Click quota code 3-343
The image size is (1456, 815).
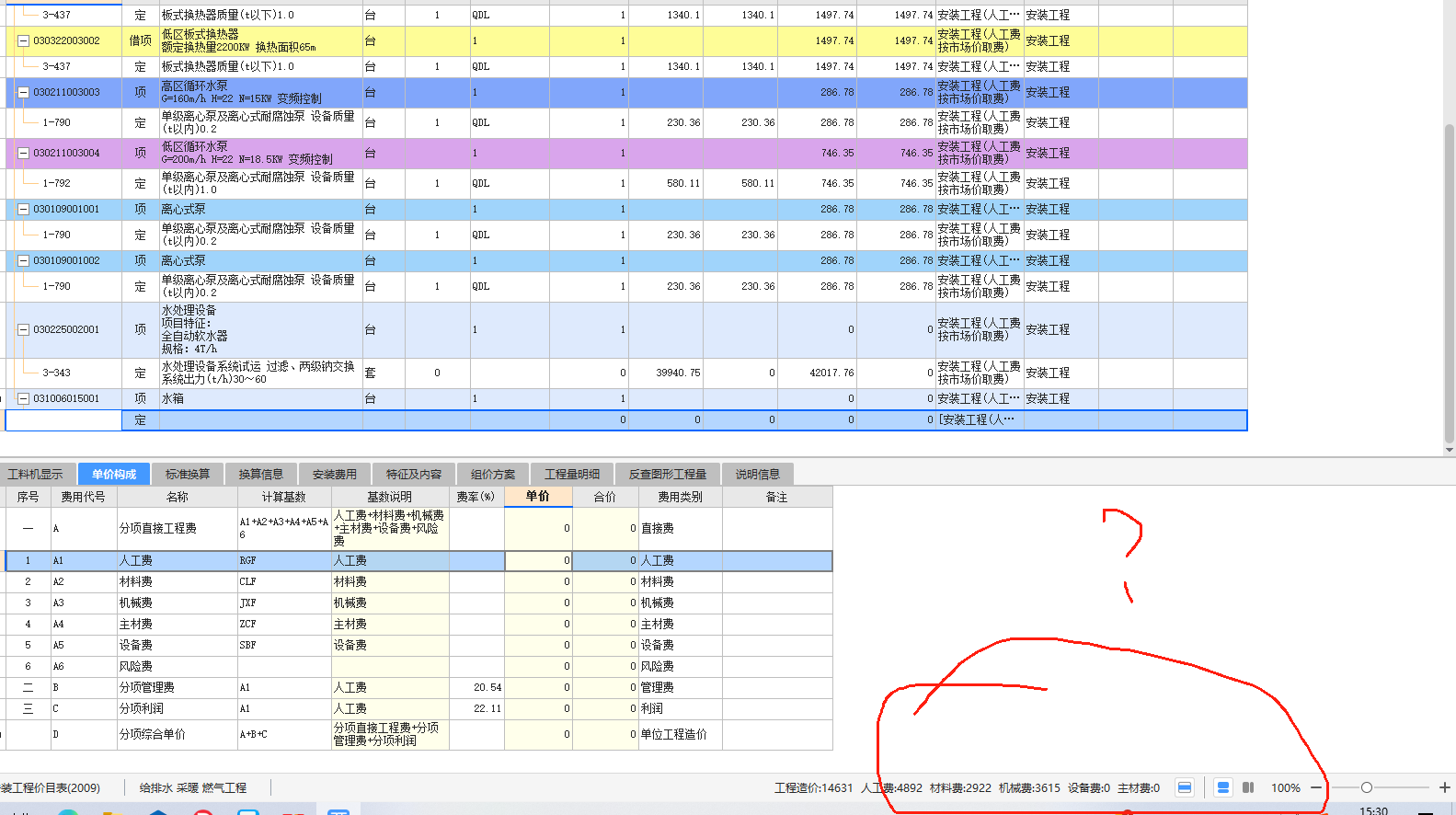pyautogui.click(x=56, y=373)
